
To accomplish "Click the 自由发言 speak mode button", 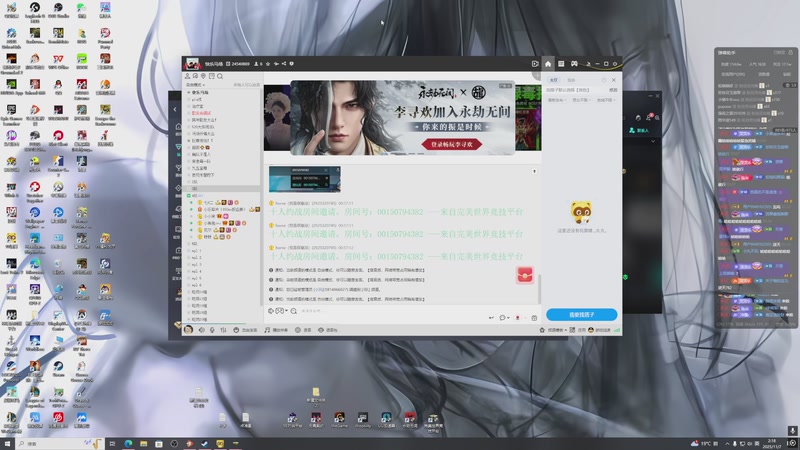I will tap(245, 330).
